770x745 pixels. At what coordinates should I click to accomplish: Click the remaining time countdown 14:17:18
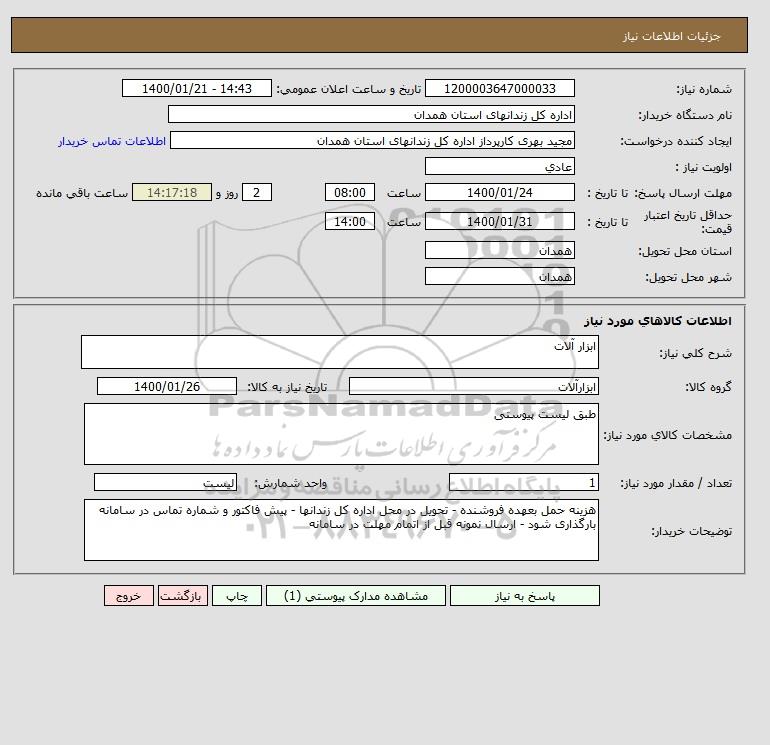pyautogui.click(x=172, y=193)
